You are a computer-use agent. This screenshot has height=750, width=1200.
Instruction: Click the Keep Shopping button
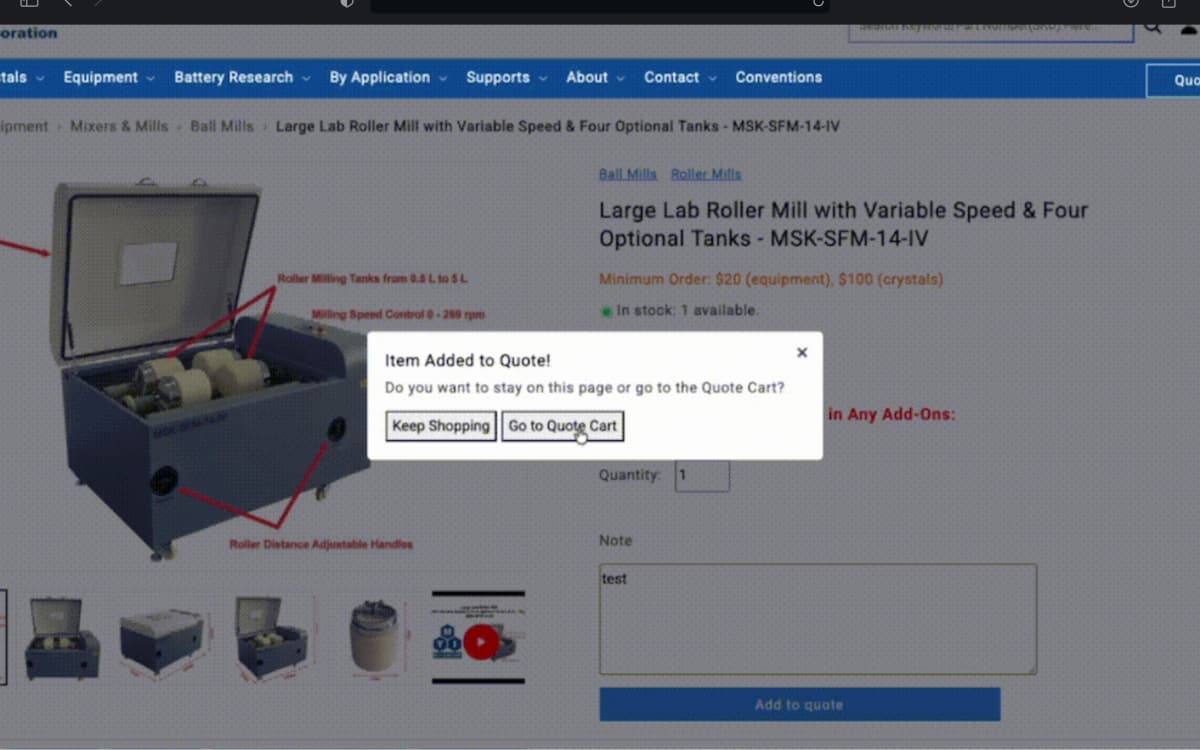point(441,425)
